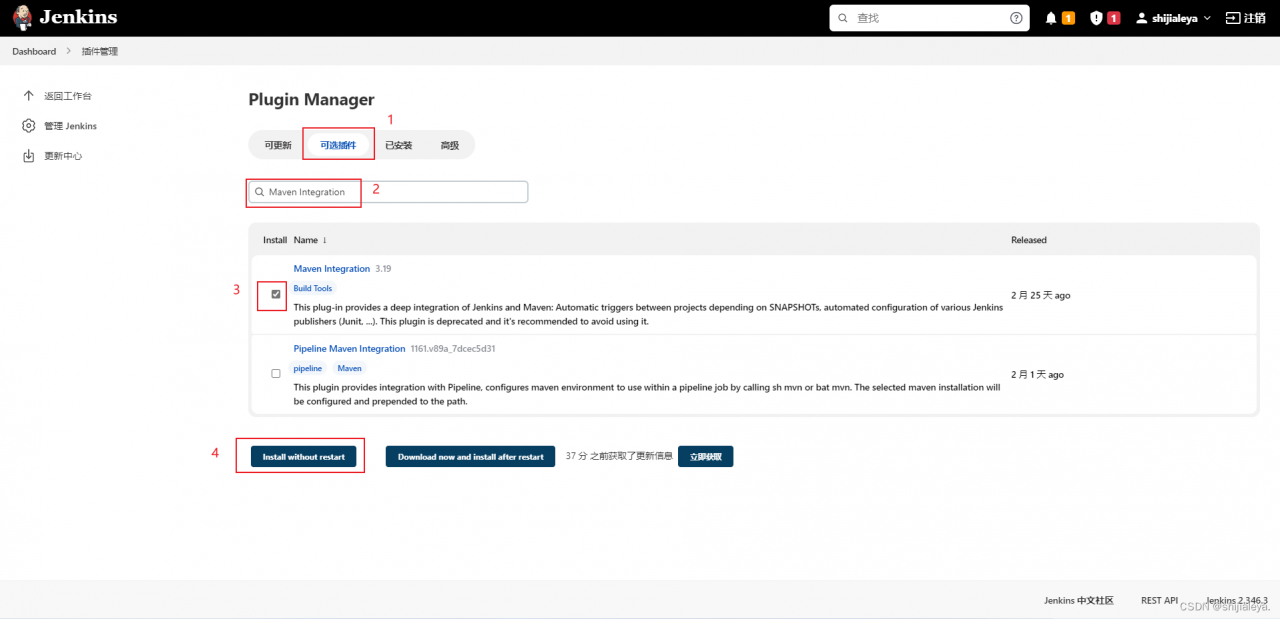1280x619 pixels.
Task: Click the magnifier icon in header search
Action: [843, 18]
